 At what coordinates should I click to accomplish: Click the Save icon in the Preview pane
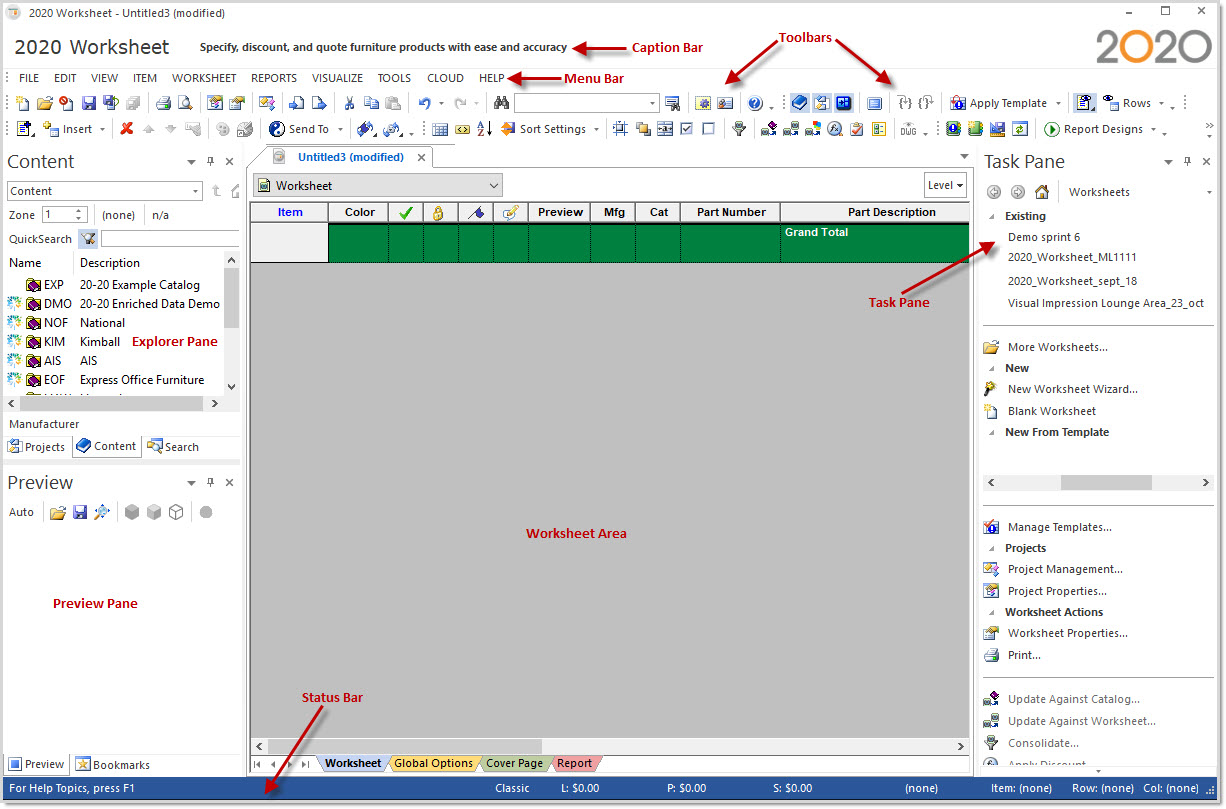80,512
